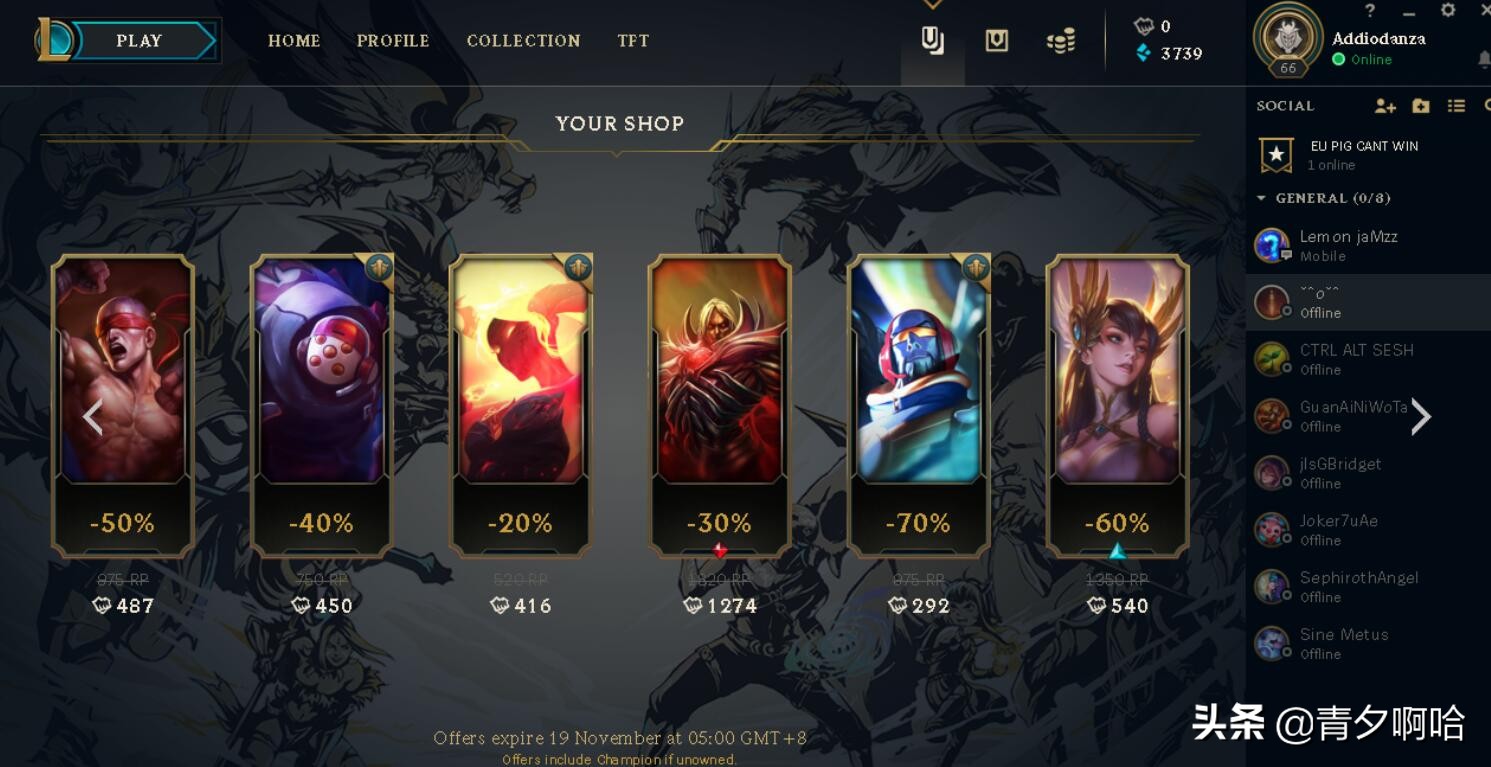
Task: Open the Store coins icon
Action: 1061,41
